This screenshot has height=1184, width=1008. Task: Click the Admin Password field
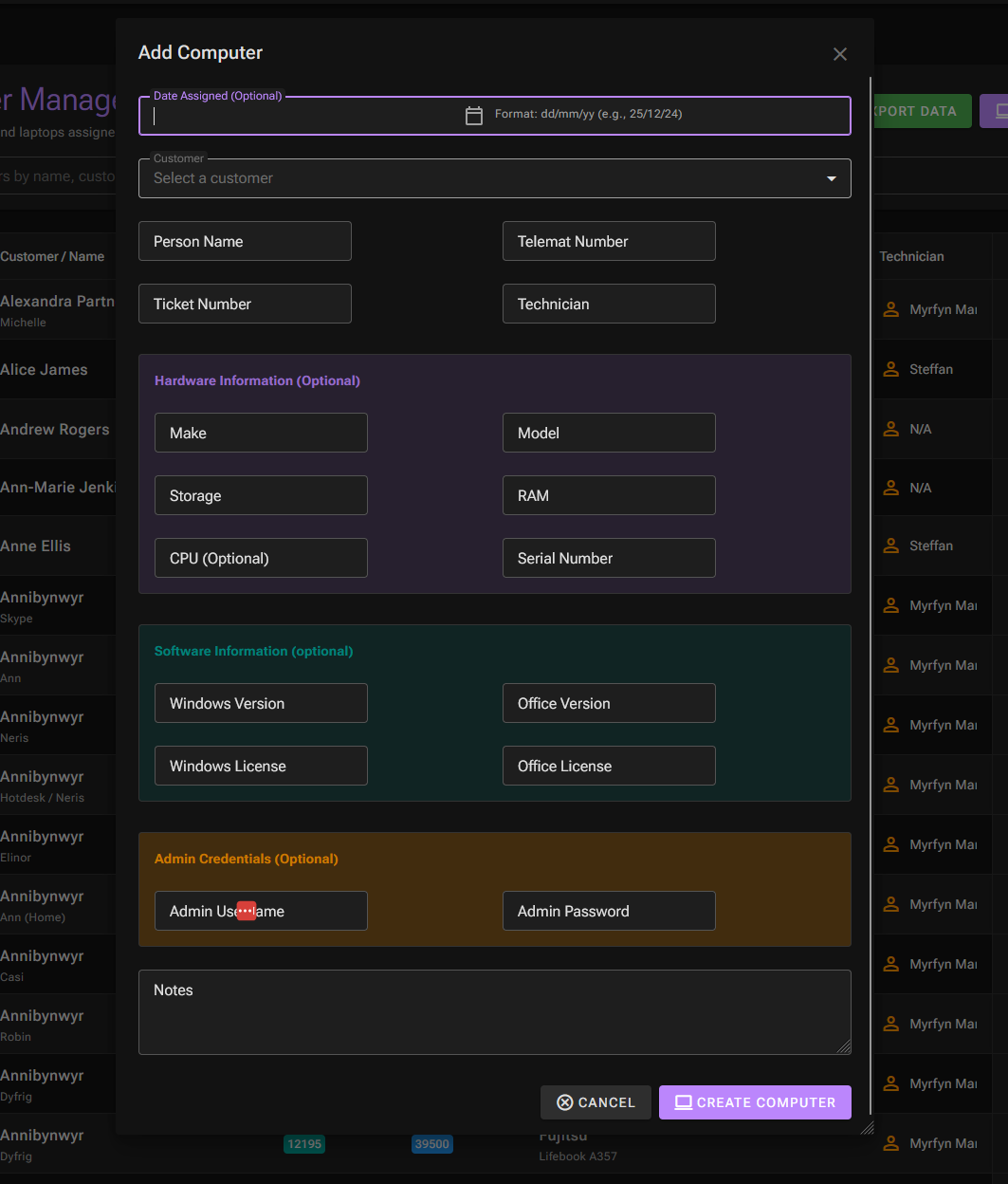(x=609, y=911)
